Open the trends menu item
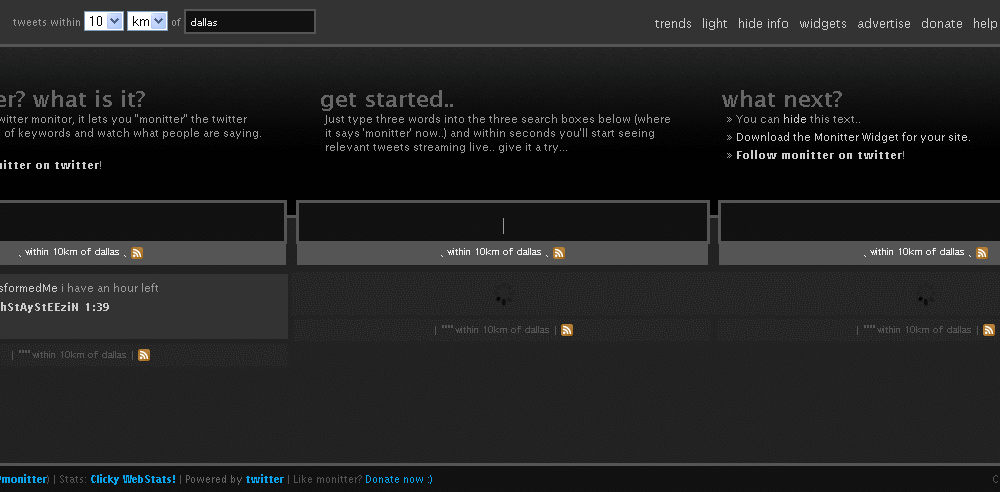Screen dimensions: 1000x492 click(x=673, y=24)
